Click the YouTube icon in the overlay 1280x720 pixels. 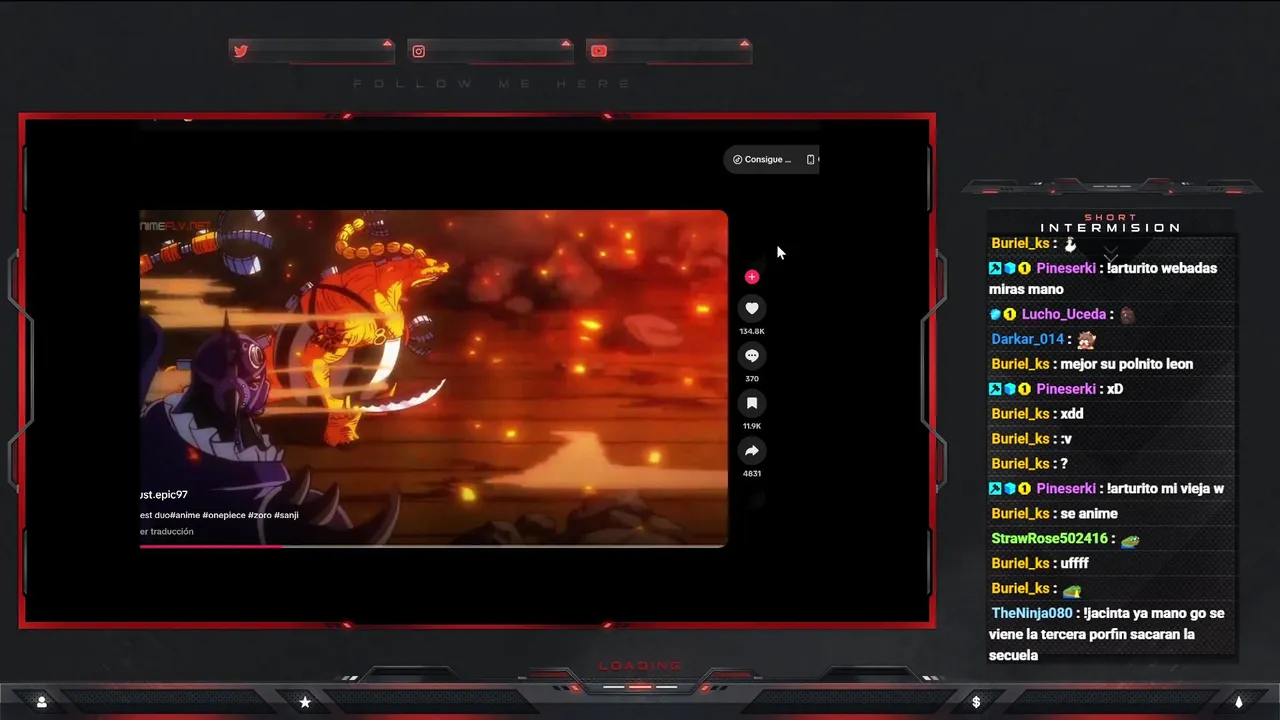pos(599,51)
